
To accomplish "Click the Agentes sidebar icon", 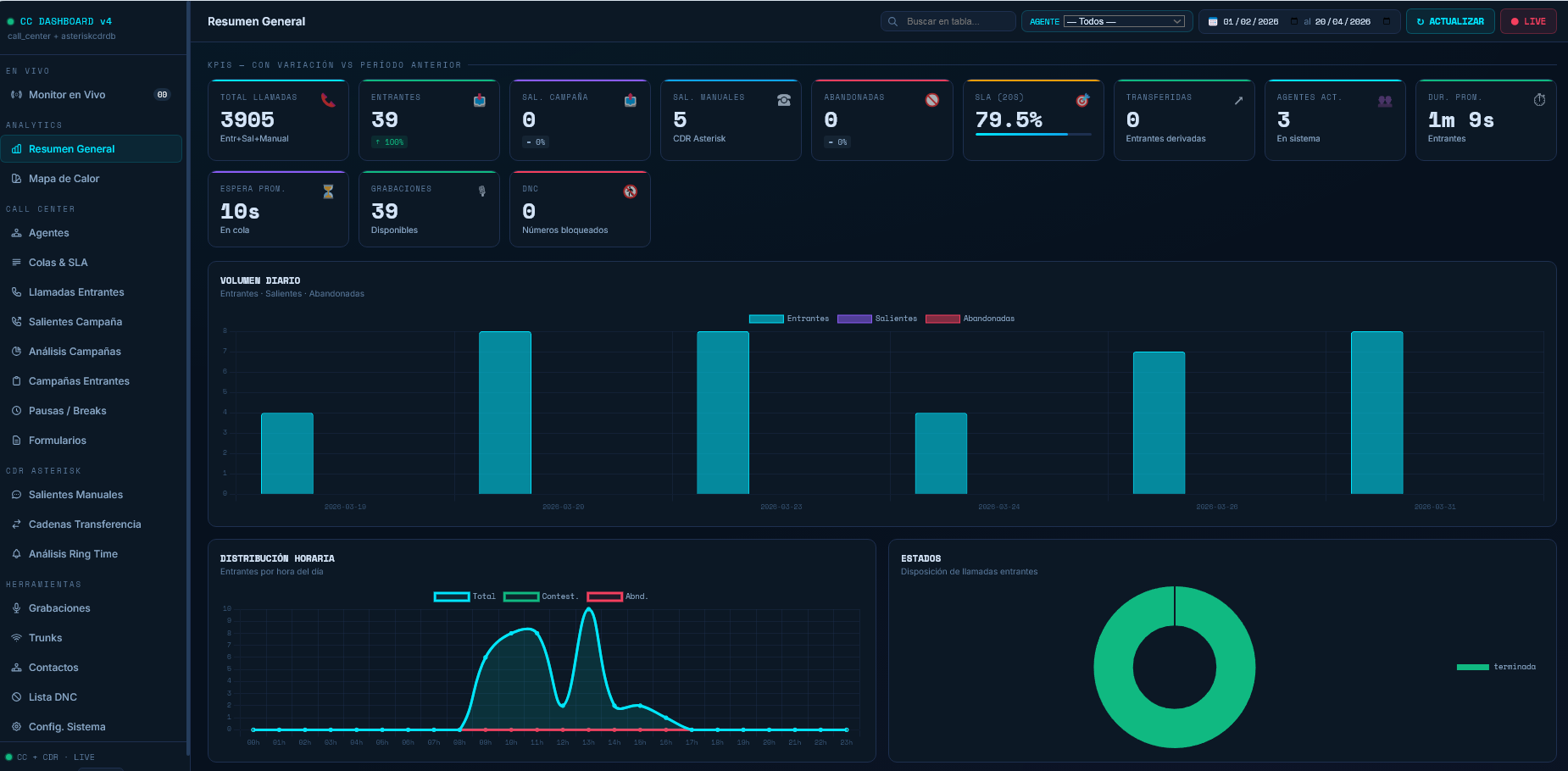I will click(x=16, y=233).
